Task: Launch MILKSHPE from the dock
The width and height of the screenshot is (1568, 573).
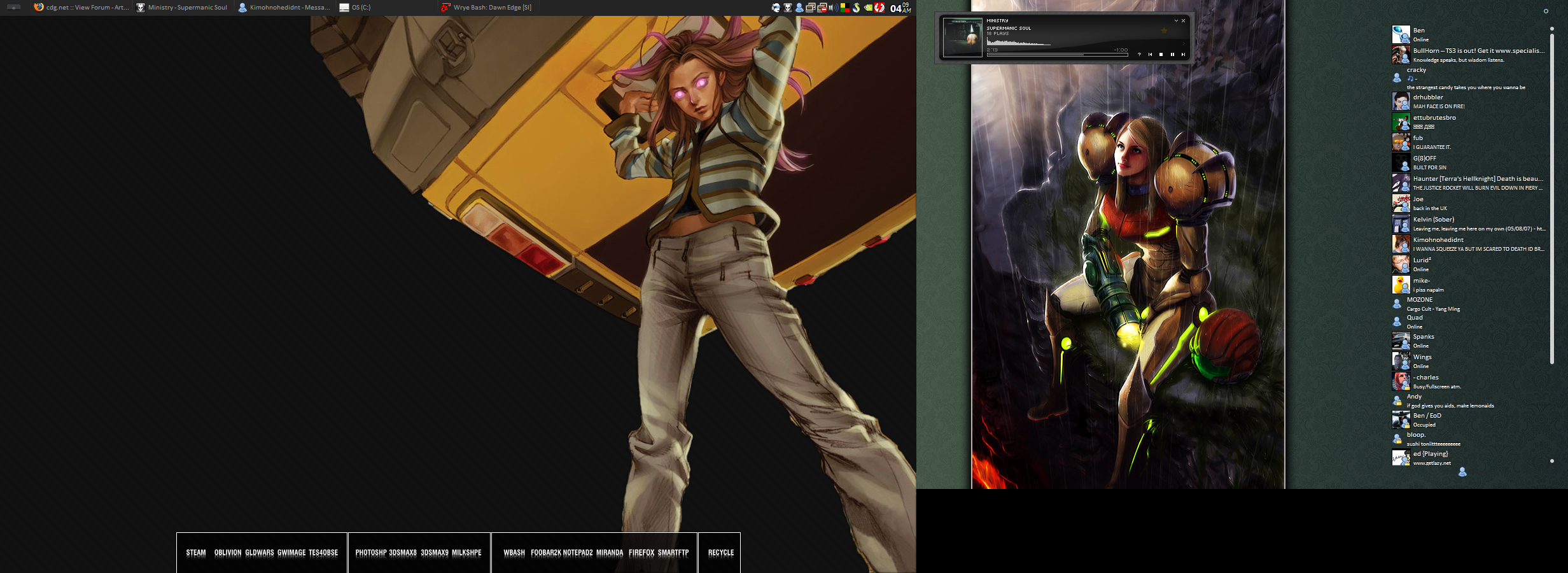Action: [466, 553]
